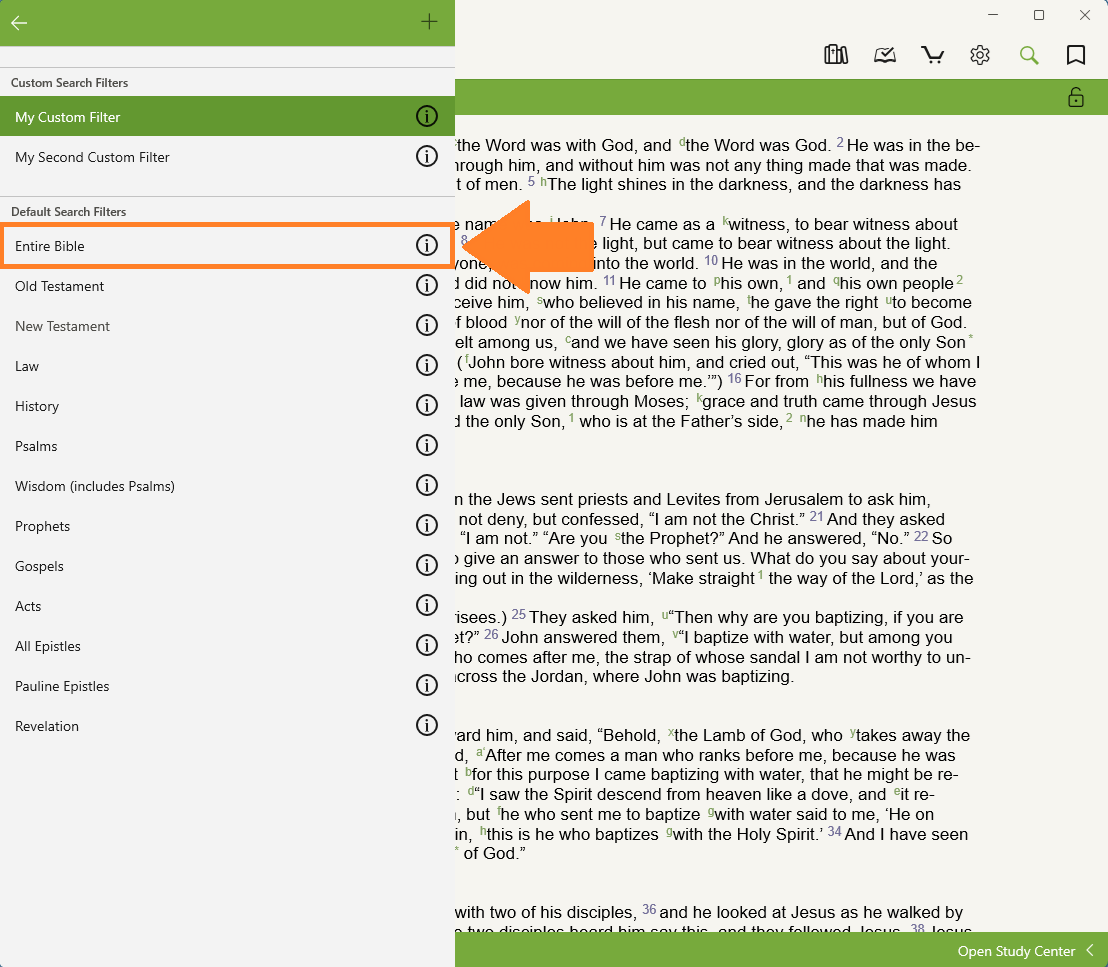Open the shopping cart store
Image resolution: width=1108 pixels, height=967 pixels.
[x=932, y=55]
